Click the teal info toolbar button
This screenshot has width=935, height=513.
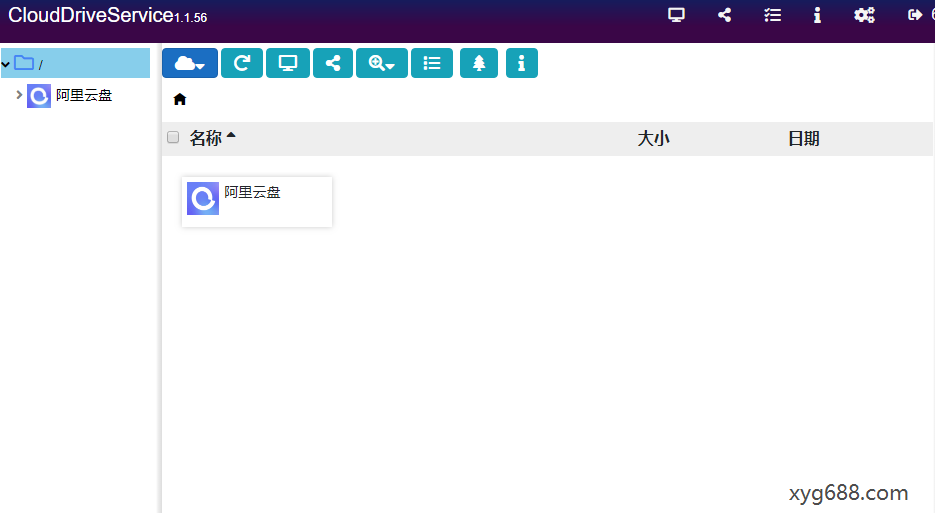pyautogui.click(x=522, y=63)
